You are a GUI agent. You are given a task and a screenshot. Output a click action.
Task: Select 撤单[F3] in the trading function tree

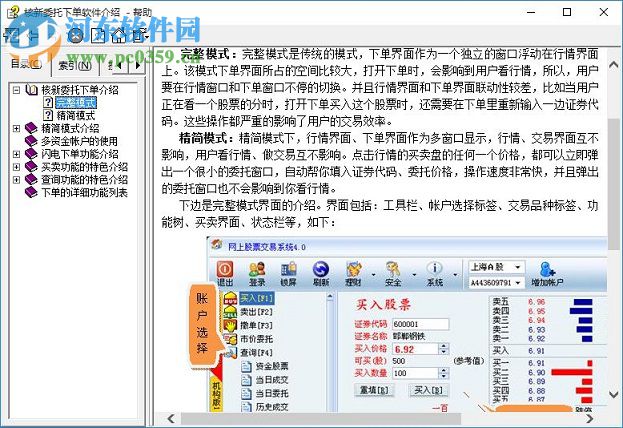point(257,325)
